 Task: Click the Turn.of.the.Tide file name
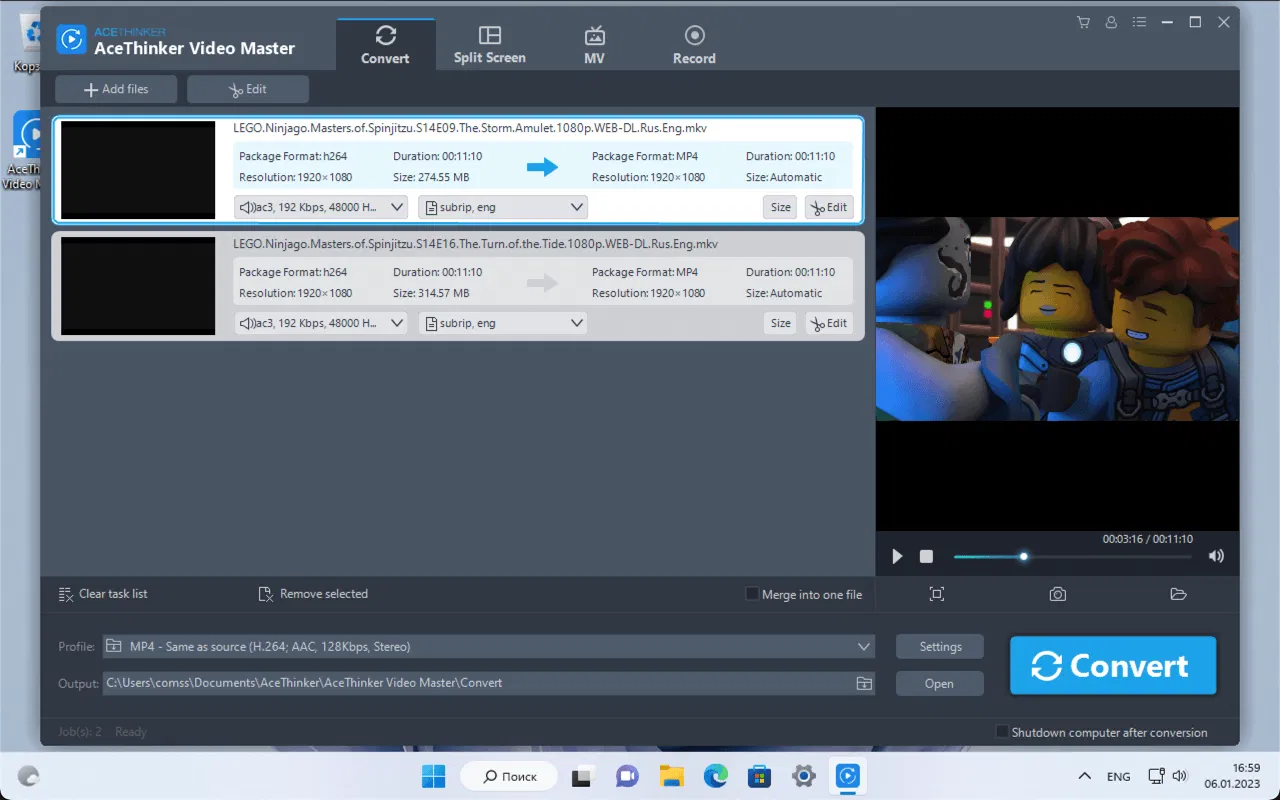(x=475, y=244)
